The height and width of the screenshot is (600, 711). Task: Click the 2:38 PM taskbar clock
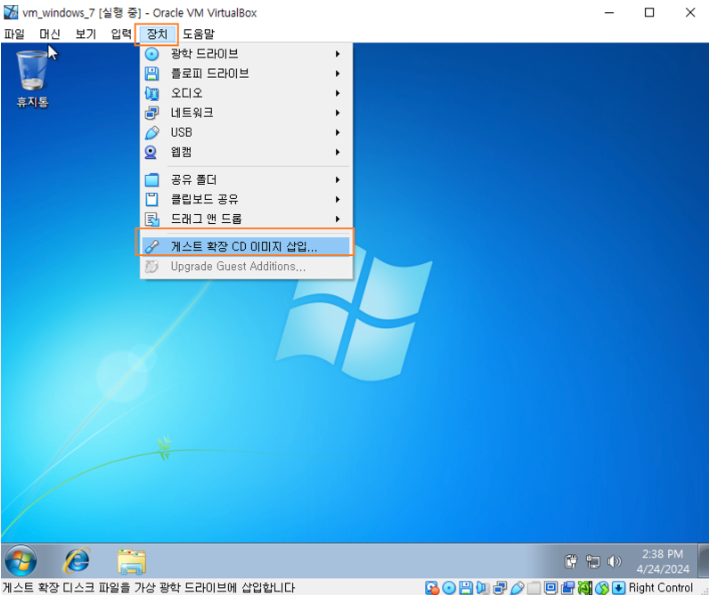point(662,561)
